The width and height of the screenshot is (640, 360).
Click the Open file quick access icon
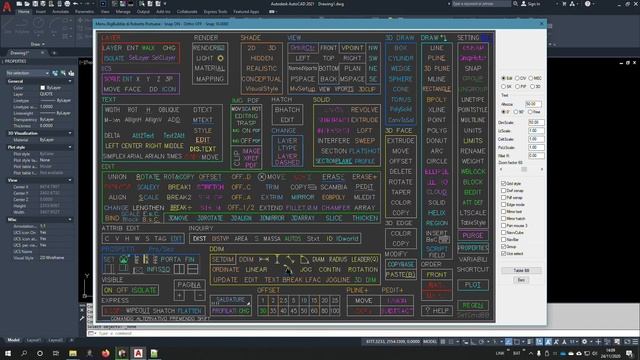point(27,4)
